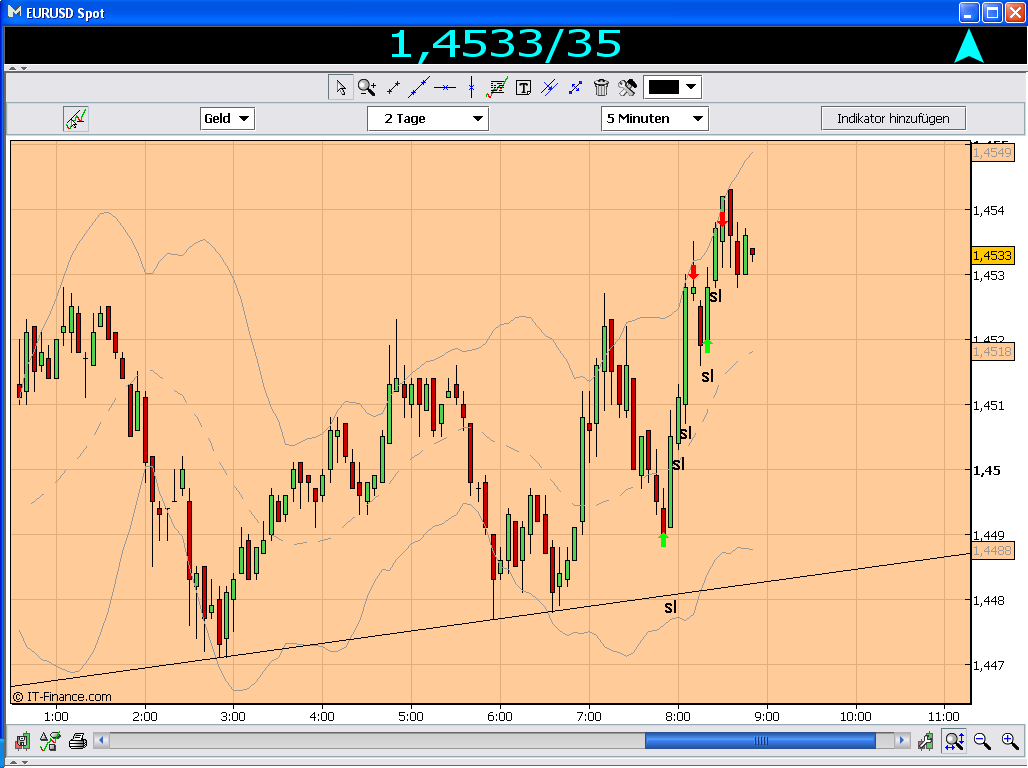Open the wrench and hammer settings
Screen dimensions: 1028x768
pos(627,87)
